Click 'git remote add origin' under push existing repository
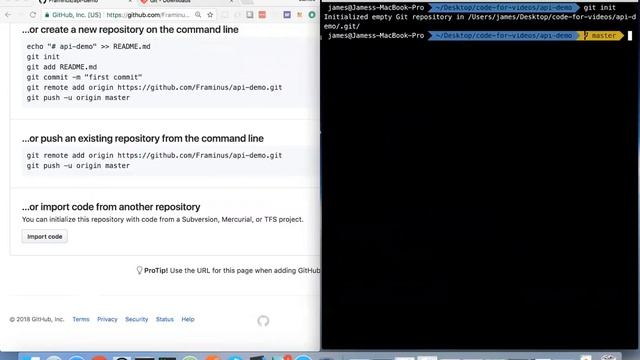640x360 pixels. click(x=154, y=156)
